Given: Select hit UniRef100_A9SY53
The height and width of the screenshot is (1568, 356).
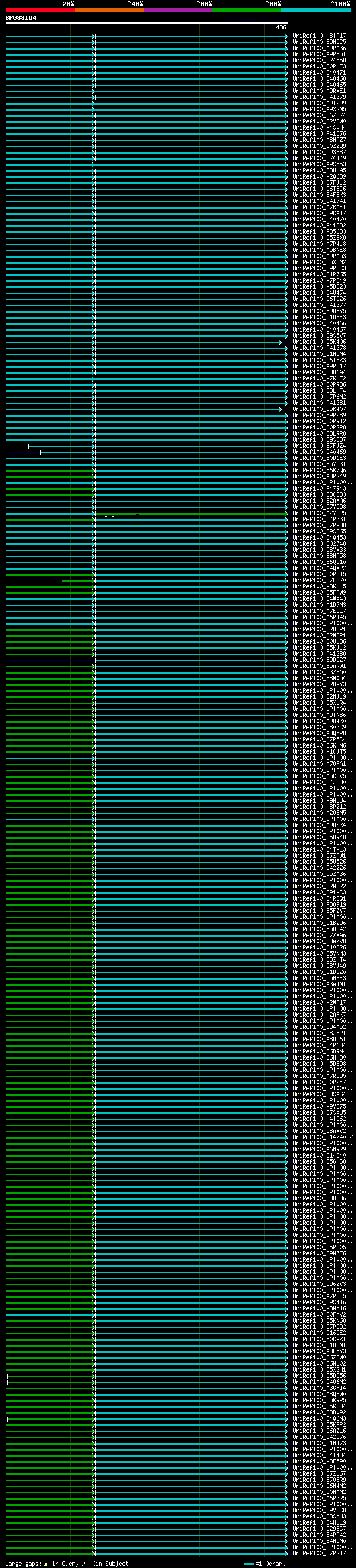Looking at the screenshot, I should (x=319, y=164).
